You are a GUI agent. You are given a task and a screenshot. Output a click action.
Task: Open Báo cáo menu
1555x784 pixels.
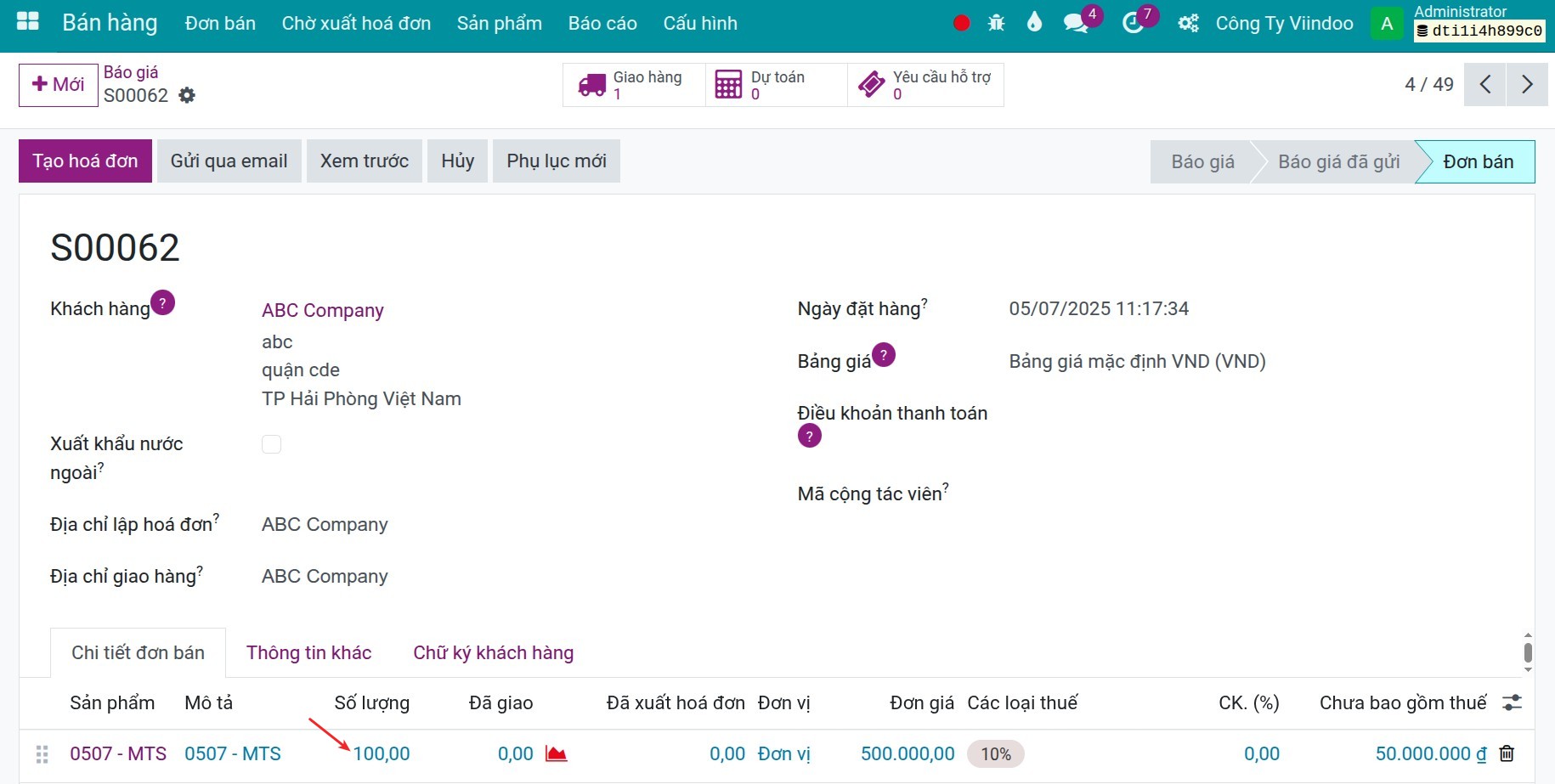[602, 23]
